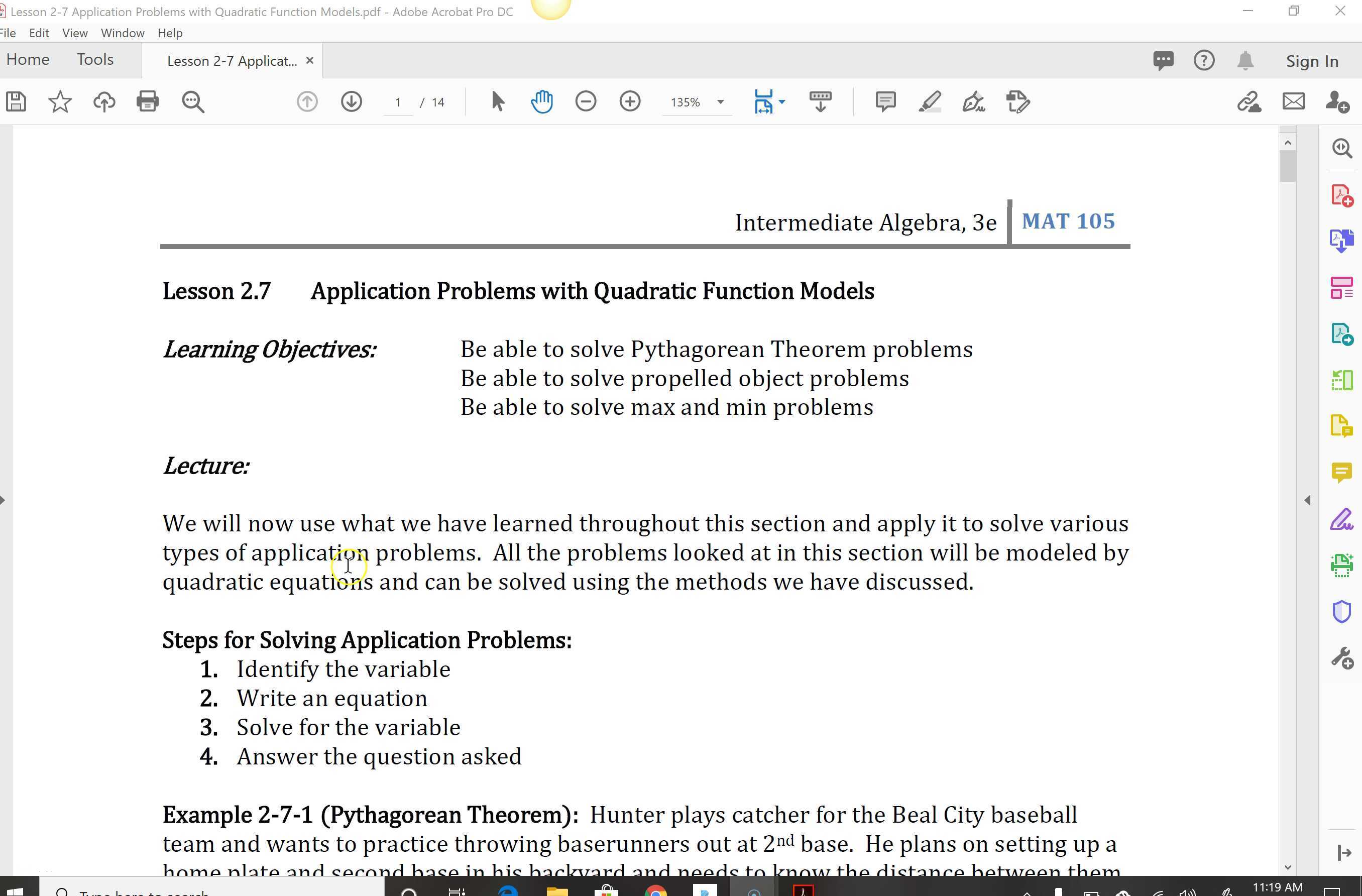
Task: Switch to the arrow Selection tool
Action: (x=497, y=102)
